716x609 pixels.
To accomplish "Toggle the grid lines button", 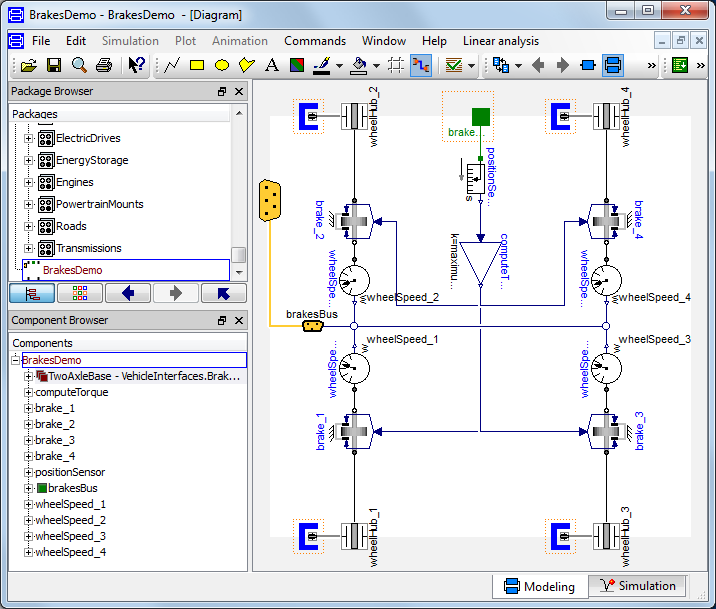I will (395, 66).
